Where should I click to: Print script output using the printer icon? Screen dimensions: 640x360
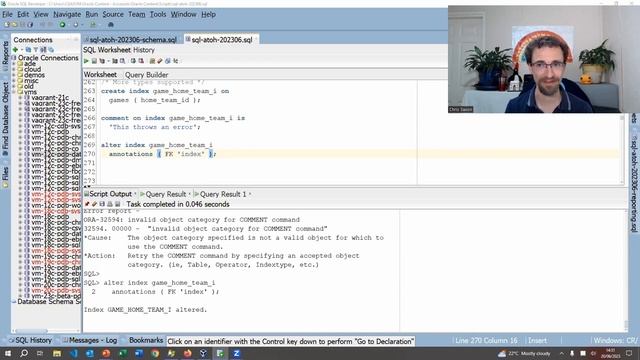(110, 204)
